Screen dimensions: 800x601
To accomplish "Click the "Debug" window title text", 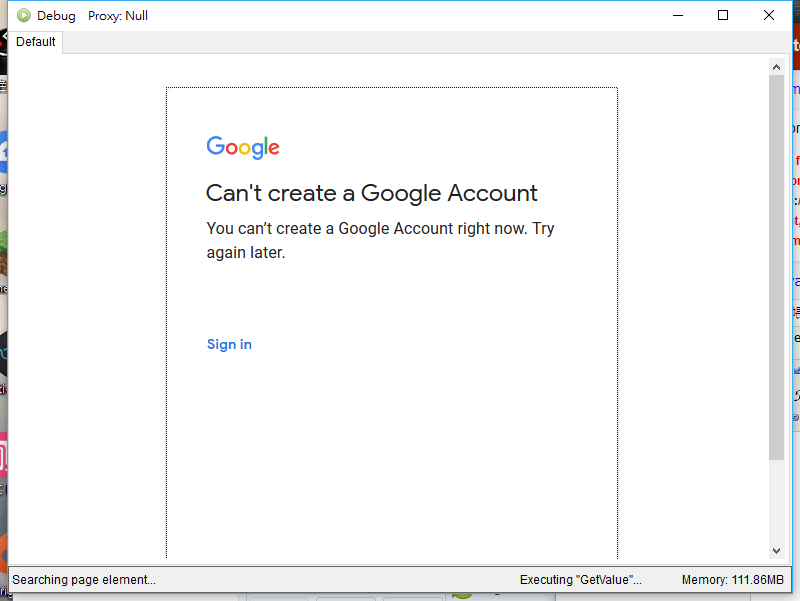I will pos(56,16).
